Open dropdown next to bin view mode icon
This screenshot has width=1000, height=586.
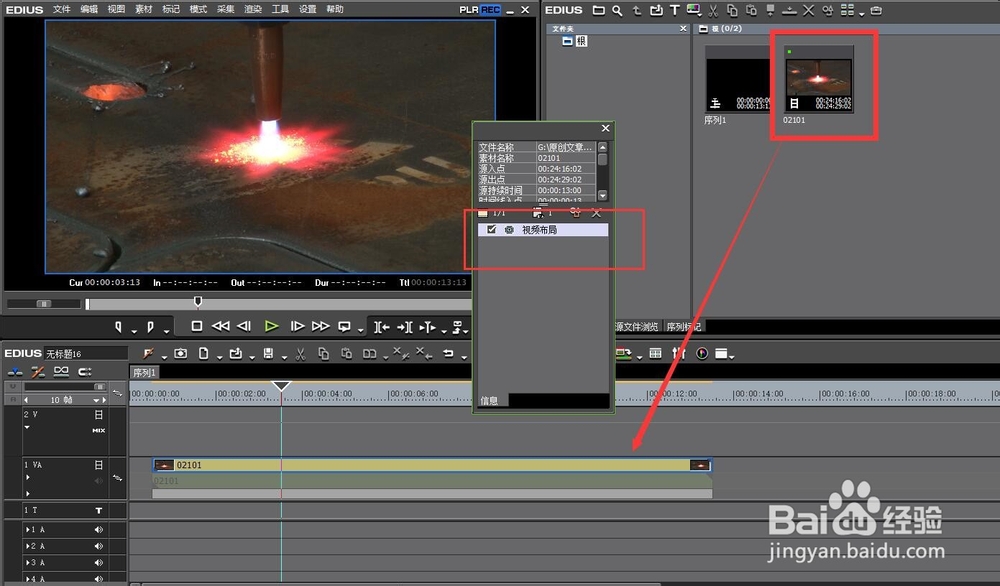pos(862,13)
